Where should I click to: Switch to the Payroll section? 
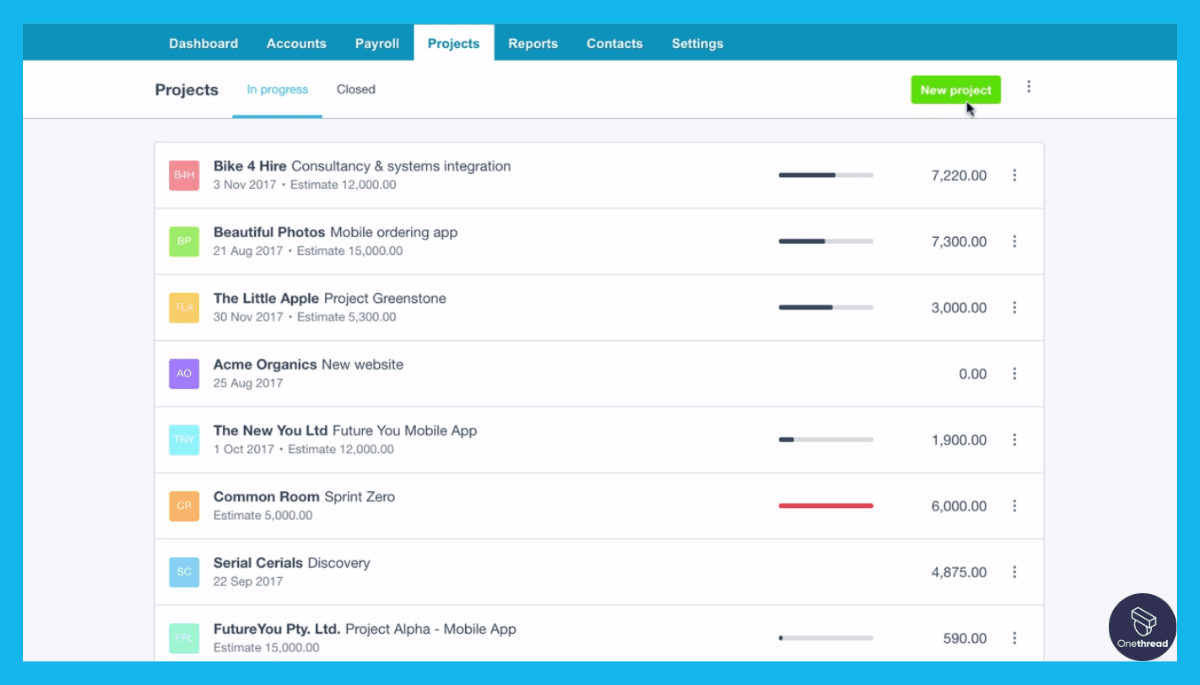click(376, 43)
